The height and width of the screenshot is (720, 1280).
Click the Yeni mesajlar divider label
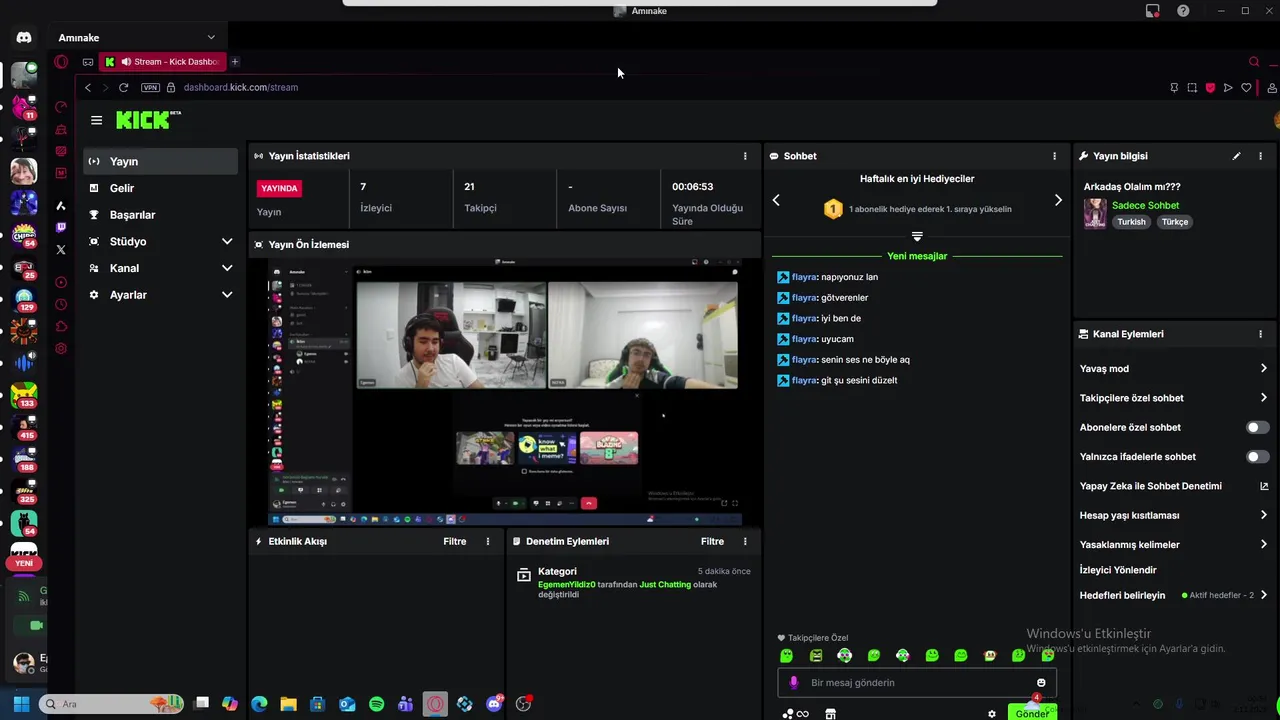917,256
